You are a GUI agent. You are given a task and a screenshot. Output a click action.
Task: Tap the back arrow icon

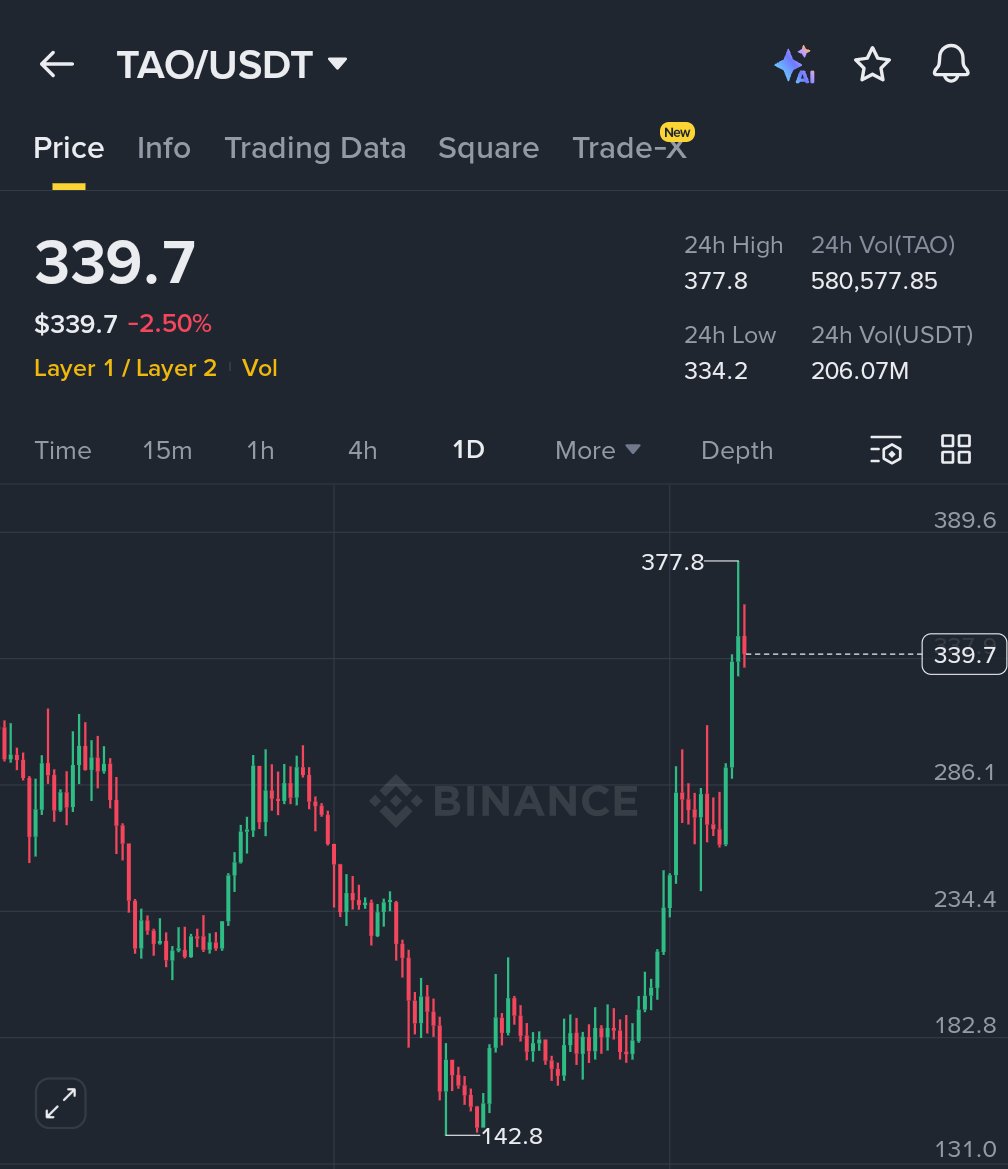tap(57, 65)
